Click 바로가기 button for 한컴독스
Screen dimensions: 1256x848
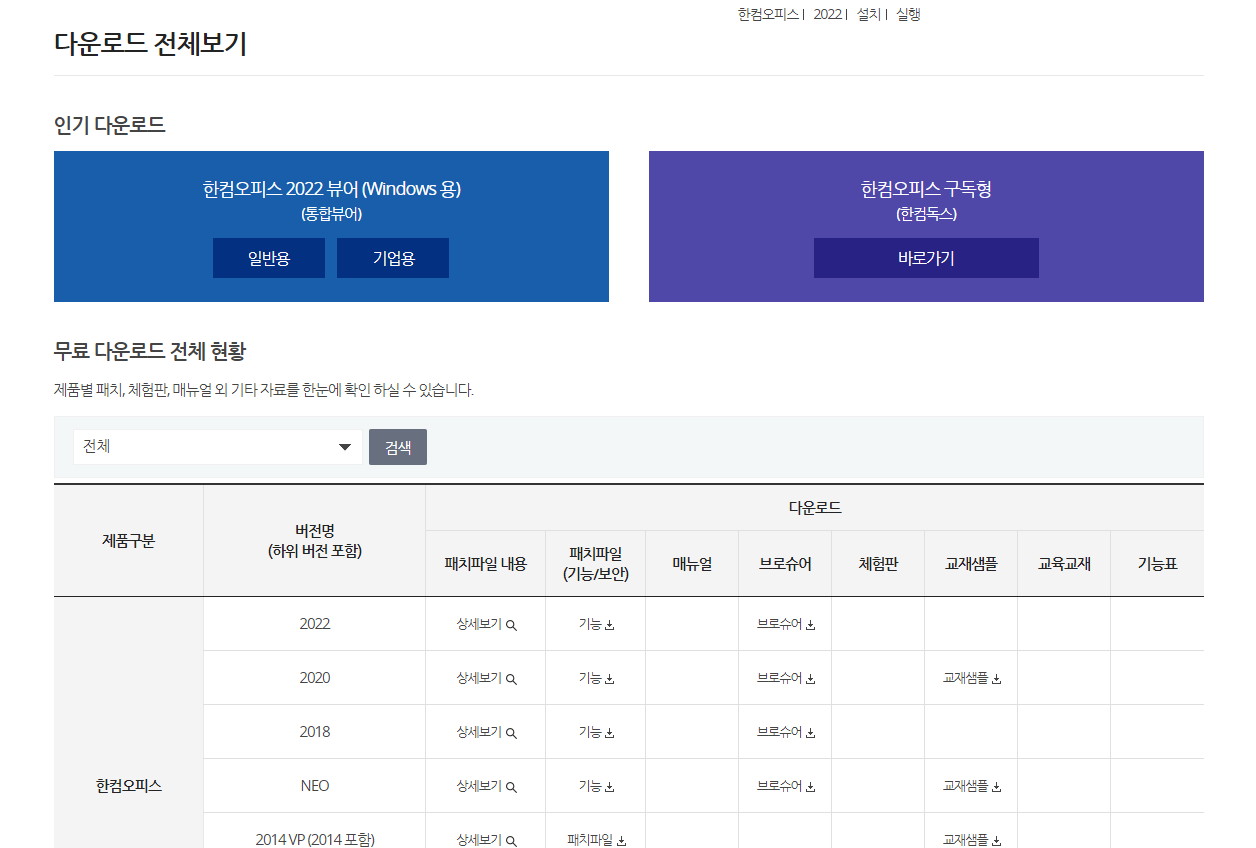coord(926,258)
